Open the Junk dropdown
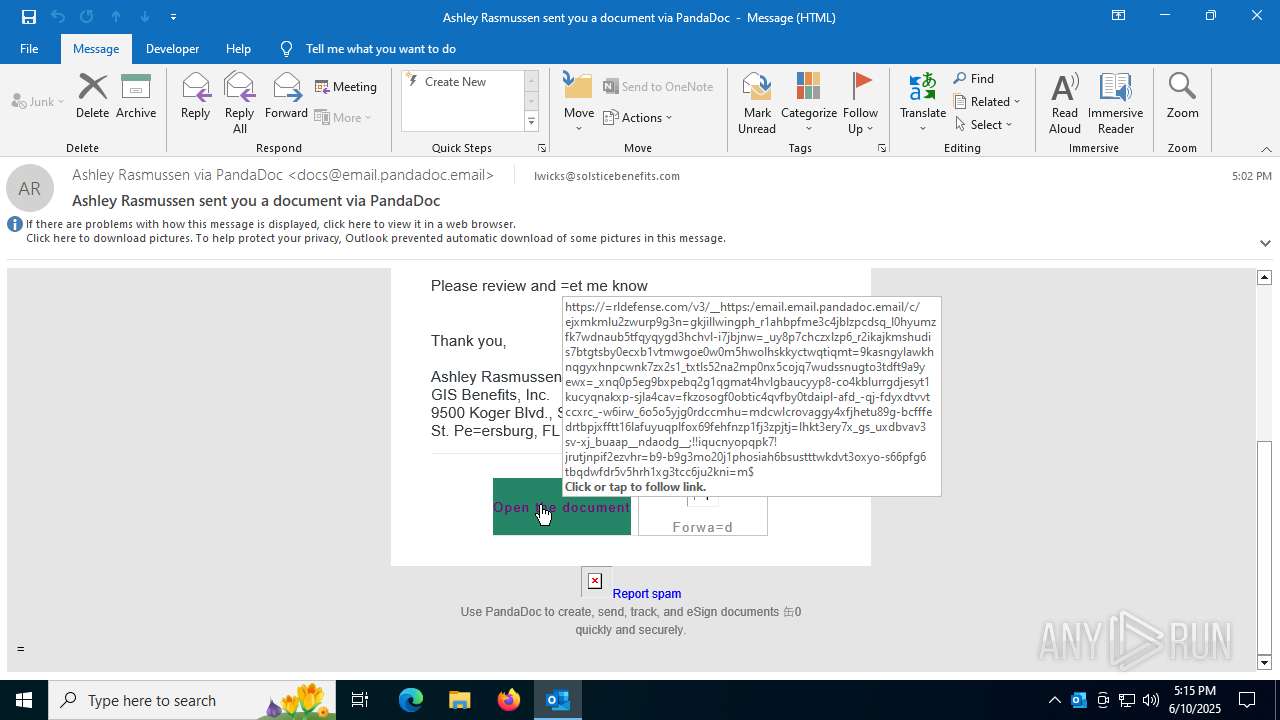The image size is (1280, 720). point(38,101)
